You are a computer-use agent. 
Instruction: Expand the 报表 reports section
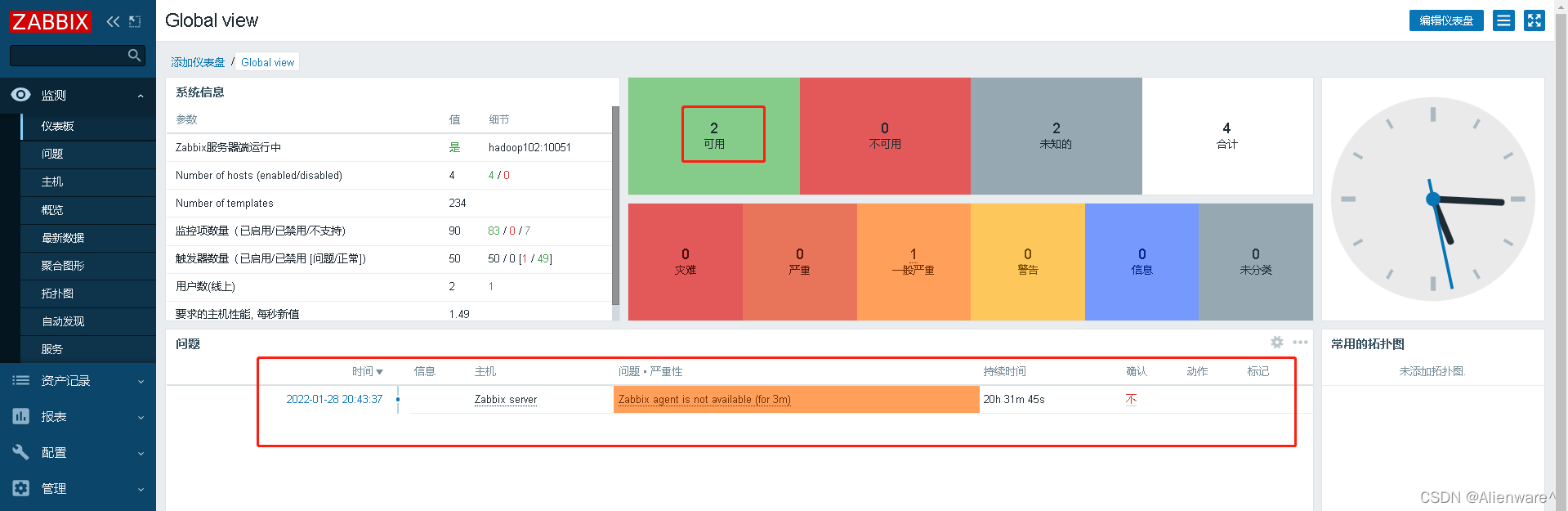click(78, 417)
